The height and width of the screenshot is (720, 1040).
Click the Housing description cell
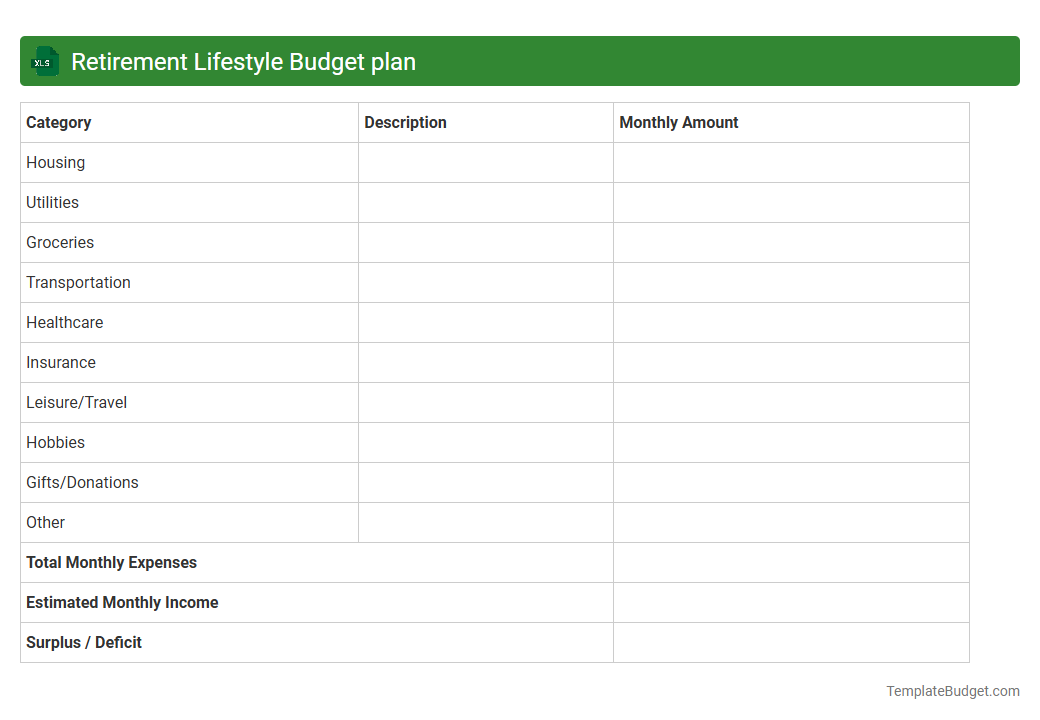(x=485, y=162)
